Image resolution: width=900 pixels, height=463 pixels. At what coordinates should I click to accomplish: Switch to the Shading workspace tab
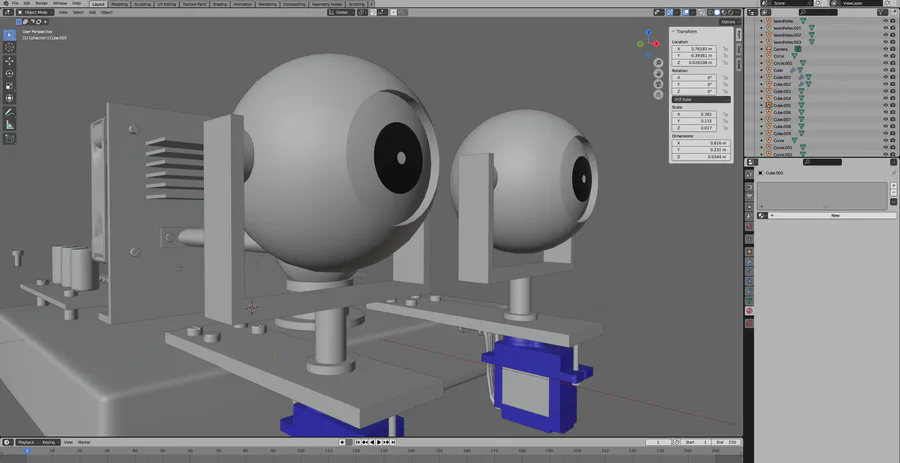click(x=220, y=4)
